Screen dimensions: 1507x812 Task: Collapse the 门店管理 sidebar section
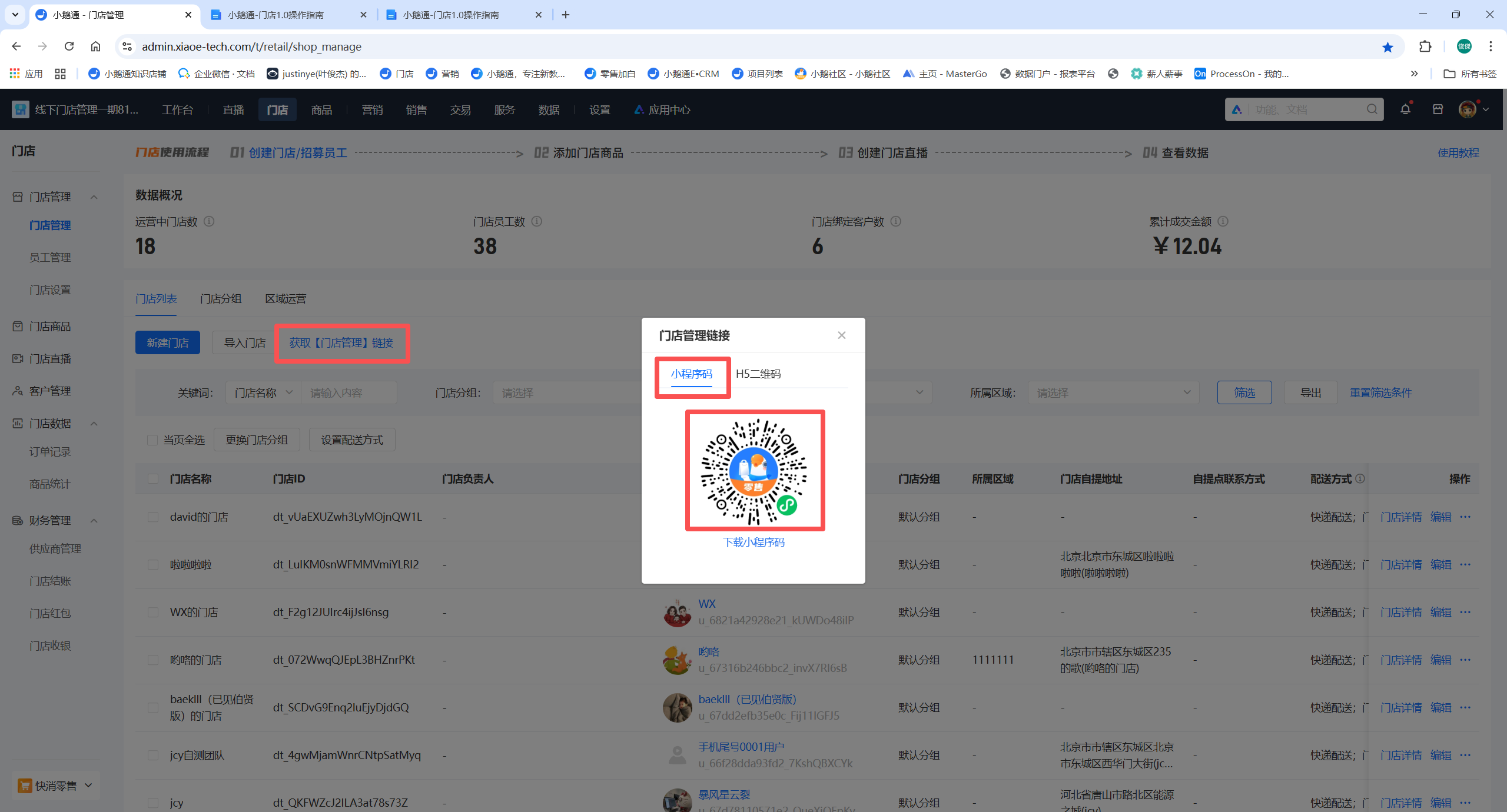pos(94,197)
